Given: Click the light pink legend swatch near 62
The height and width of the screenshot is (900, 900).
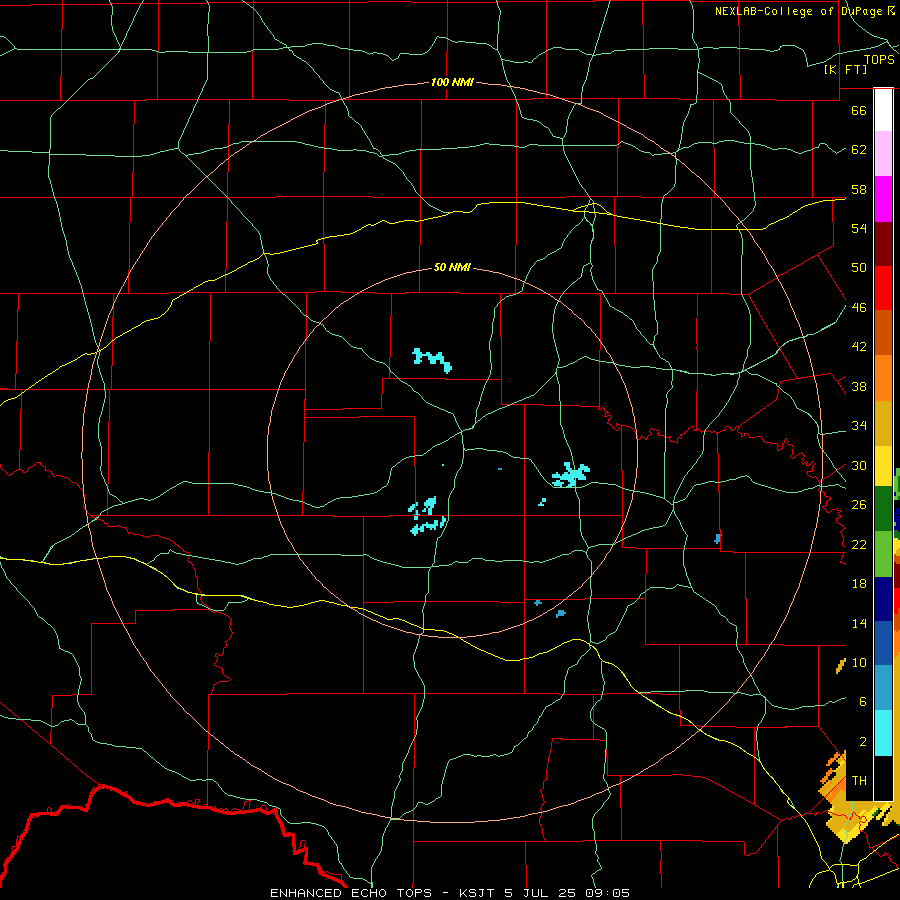Looking at the screenshot, I should pos(883,154).
